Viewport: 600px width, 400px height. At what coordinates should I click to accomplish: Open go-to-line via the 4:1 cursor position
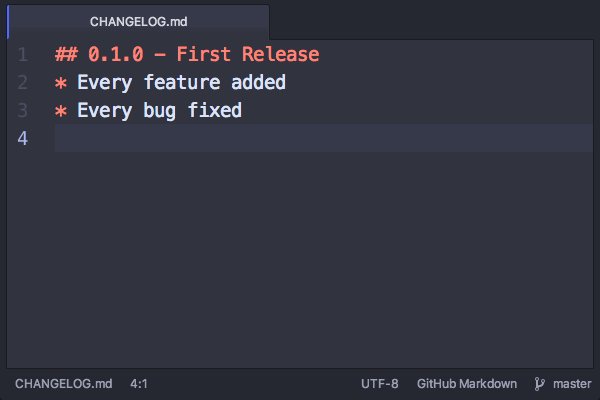coord(139,384)
